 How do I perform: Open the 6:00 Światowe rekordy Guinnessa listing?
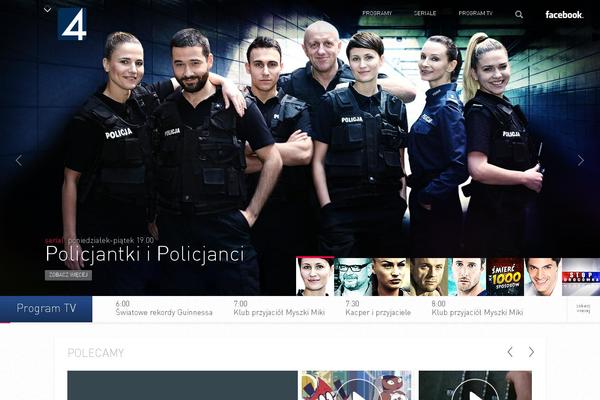click(164, 308)
